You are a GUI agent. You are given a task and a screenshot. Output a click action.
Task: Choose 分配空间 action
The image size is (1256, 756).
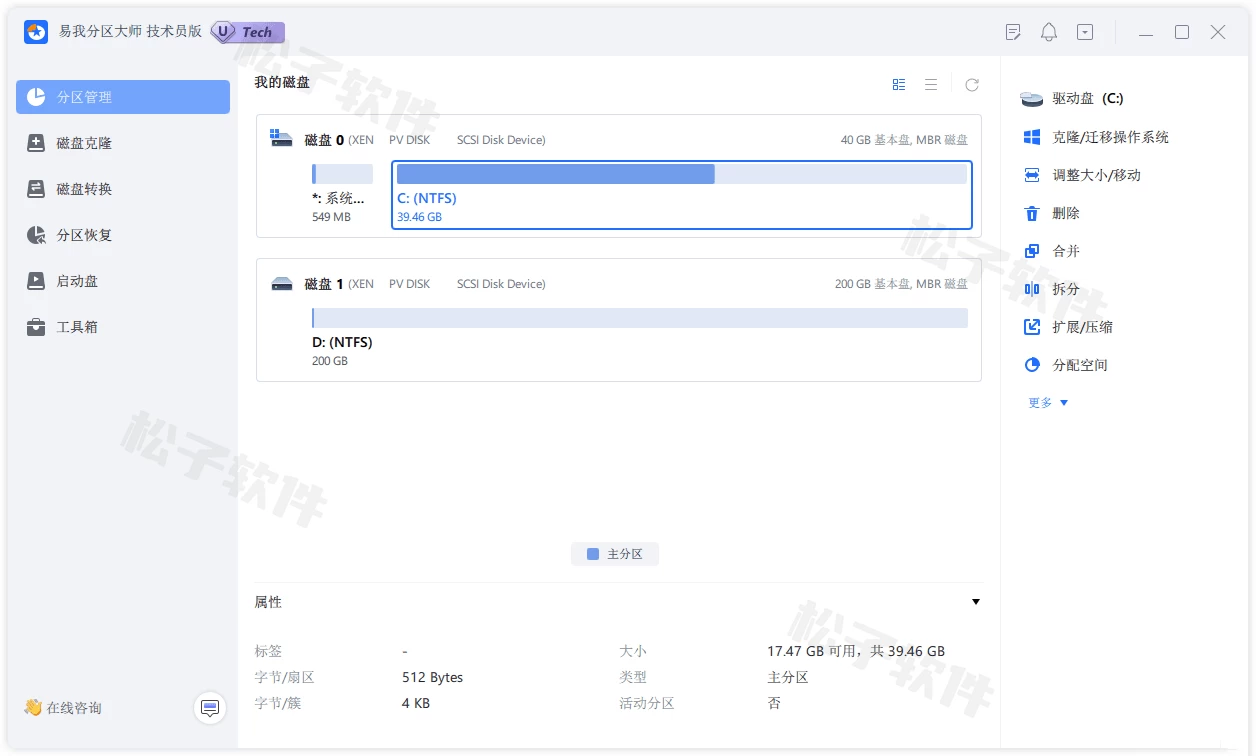tap(1080, 365)
